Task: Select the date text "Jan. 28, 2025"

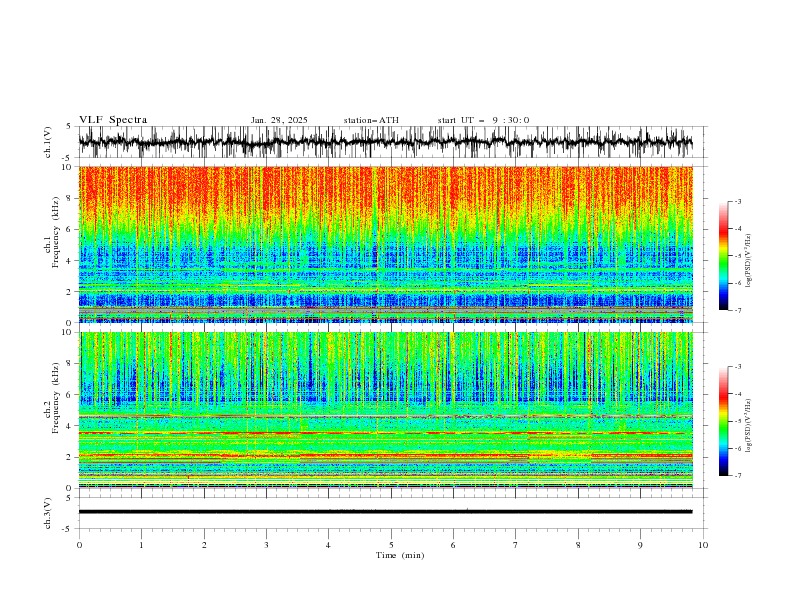Action: tap(279, 120)
